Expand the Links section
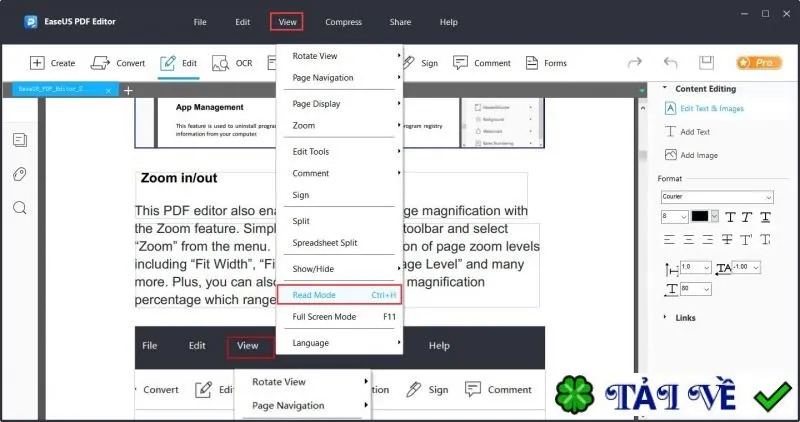Screen dimensions: 800x422 pos(664,317)
